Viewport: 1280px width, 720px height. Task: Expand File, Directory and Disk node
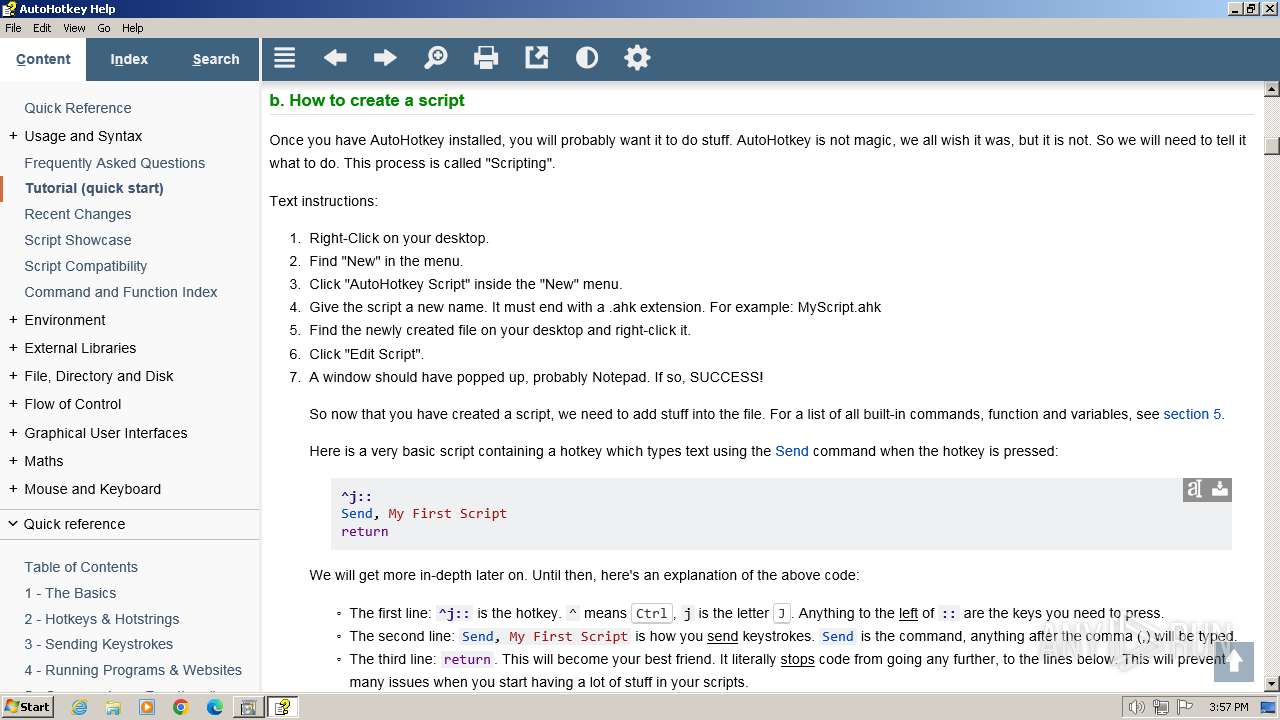coord(13,376)
